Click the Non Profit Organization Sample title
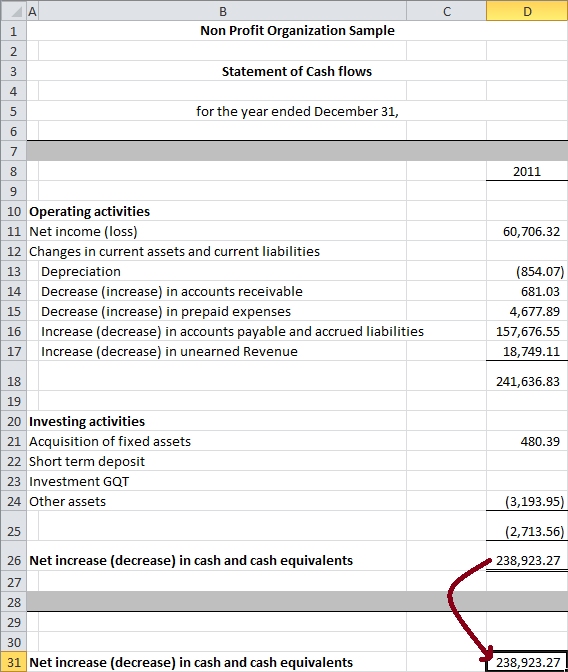 pyautogui.click(x=297, y=30)
